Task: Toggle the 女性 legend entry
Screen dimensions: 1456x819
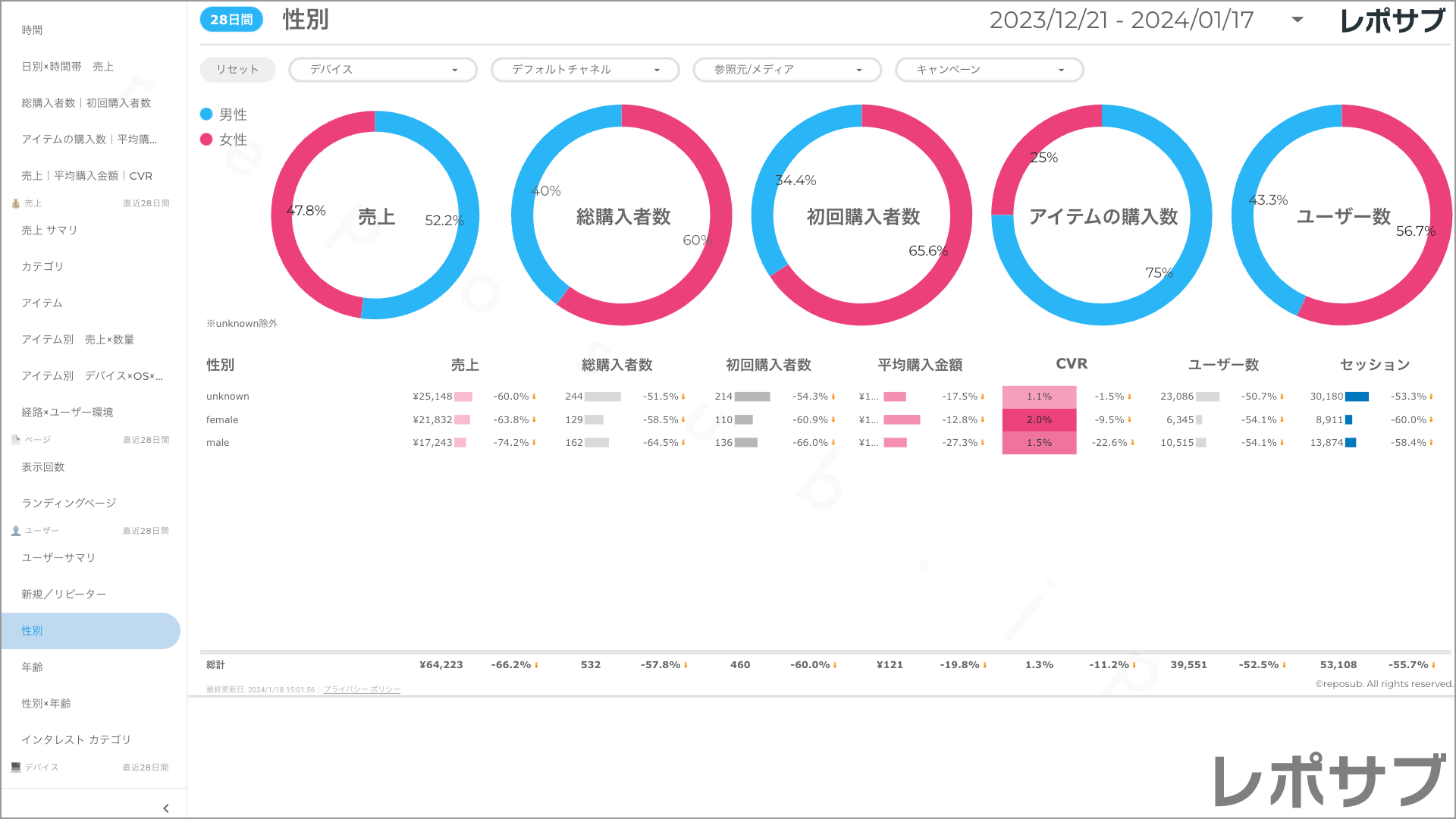Action: [224, 140]
